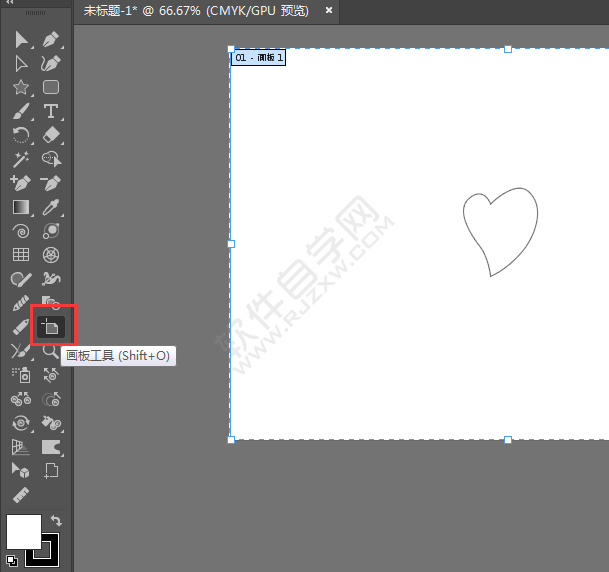This screenshot has width=609, height=572.
Task: Activate the Zoom magnifier tool
Action: pyautogui.click(x=50, y=351)
